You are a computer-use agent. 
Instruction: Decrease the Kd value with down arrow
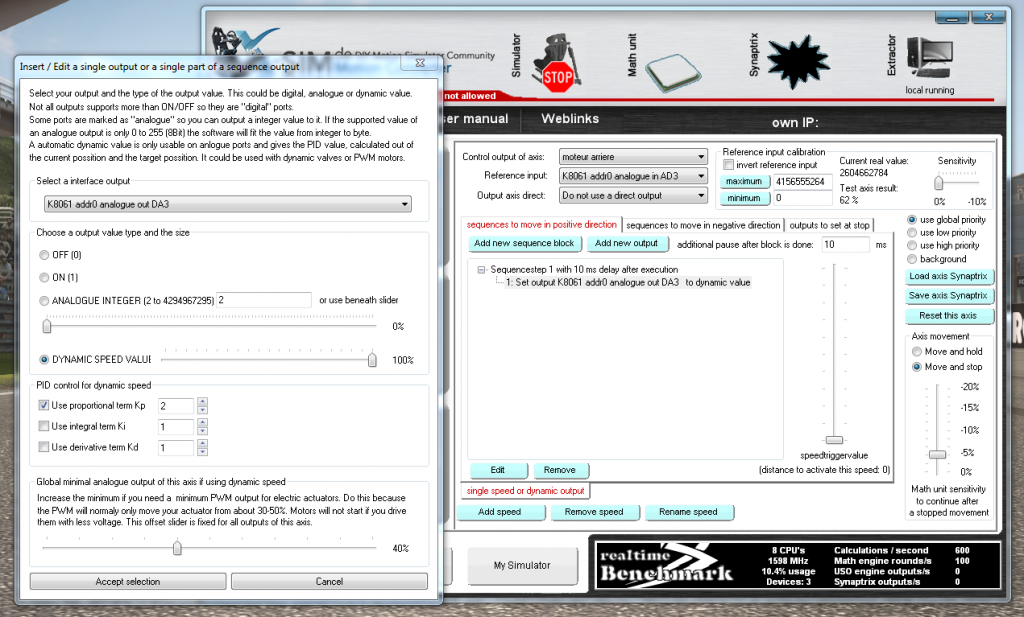tap(202, 452)
